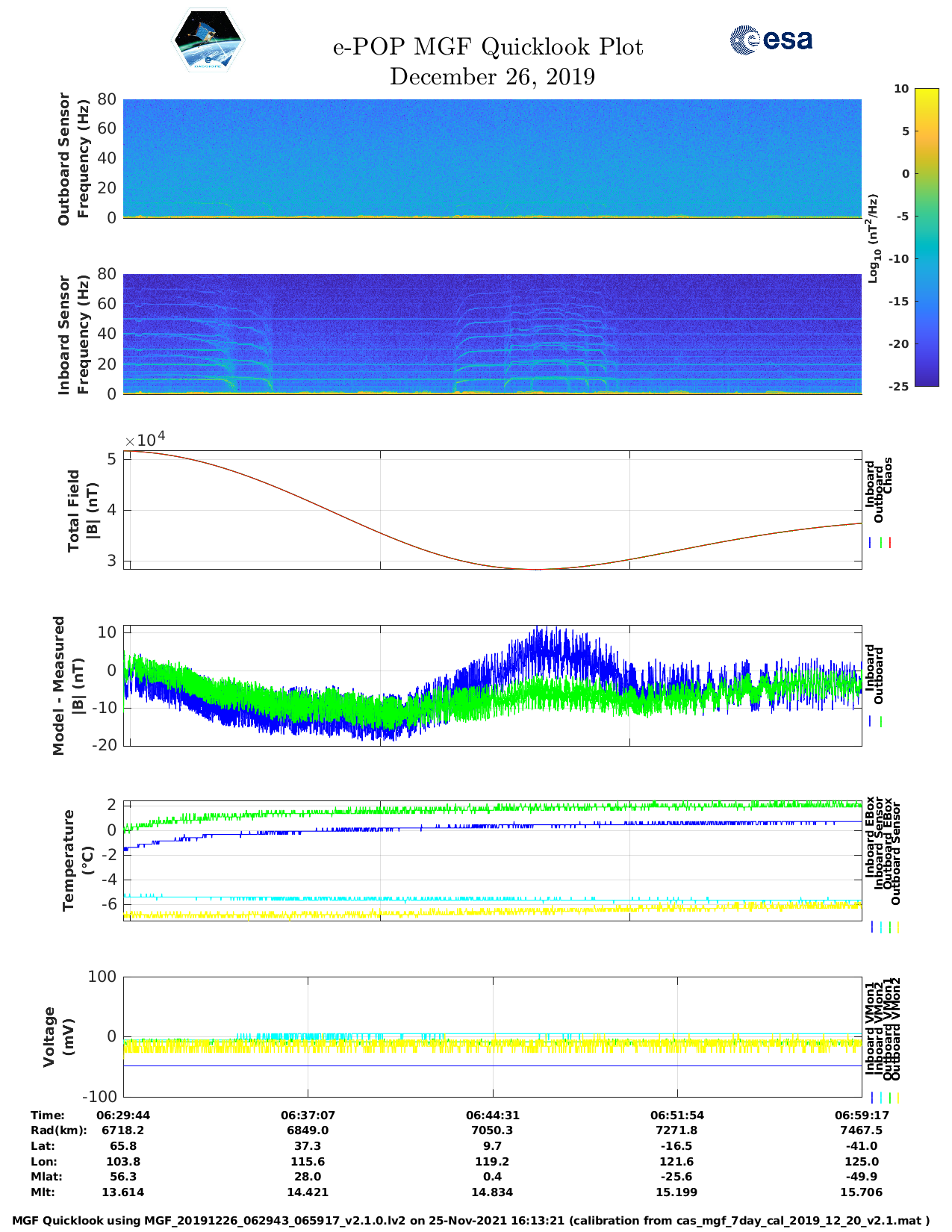Click the Model - Measured legend markers

(876, 722)
